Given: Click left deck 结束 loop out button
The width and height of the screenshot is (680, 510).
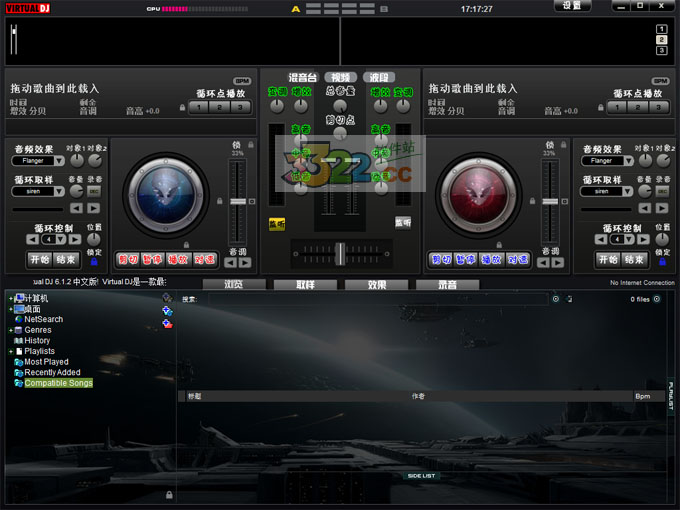Looking at the screenshot, I should 66,259.
